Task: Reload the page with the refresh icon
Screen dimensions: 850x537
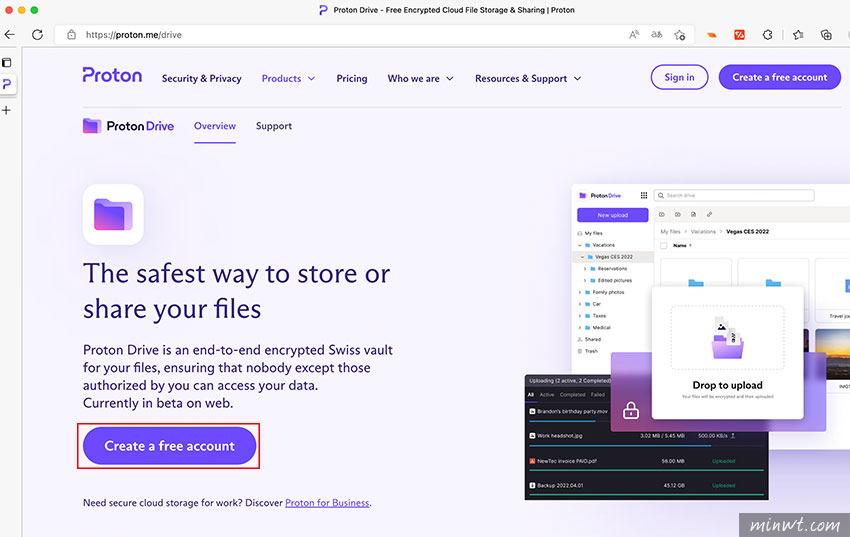Action: pyautogui.click(x=37, y=34)
